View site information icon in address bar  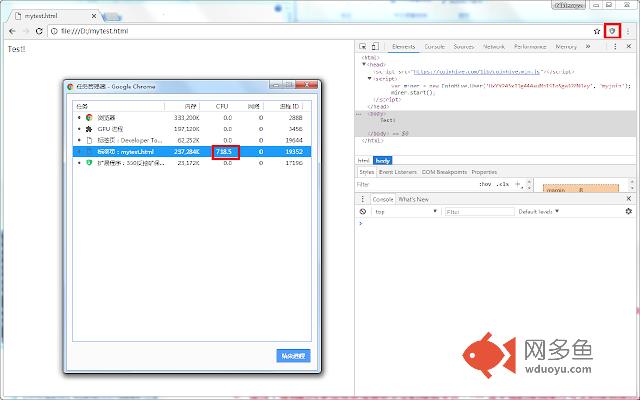(54, 31)
